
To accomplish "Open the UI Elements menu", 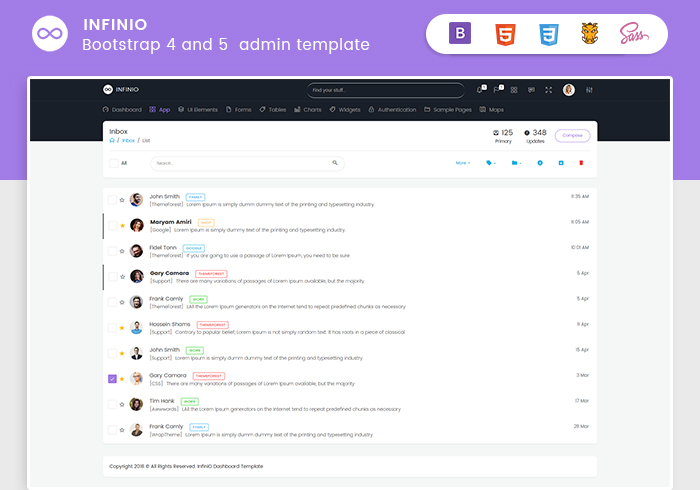I will [198, 109].
